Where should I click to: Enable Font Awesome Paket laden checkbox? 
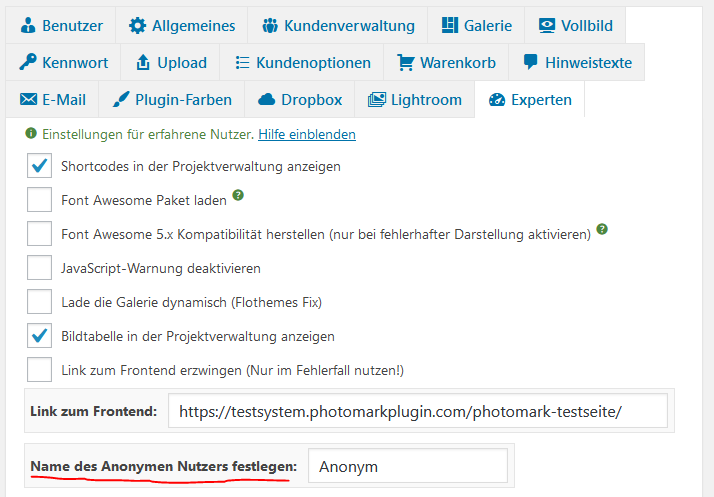coord(40,200)
